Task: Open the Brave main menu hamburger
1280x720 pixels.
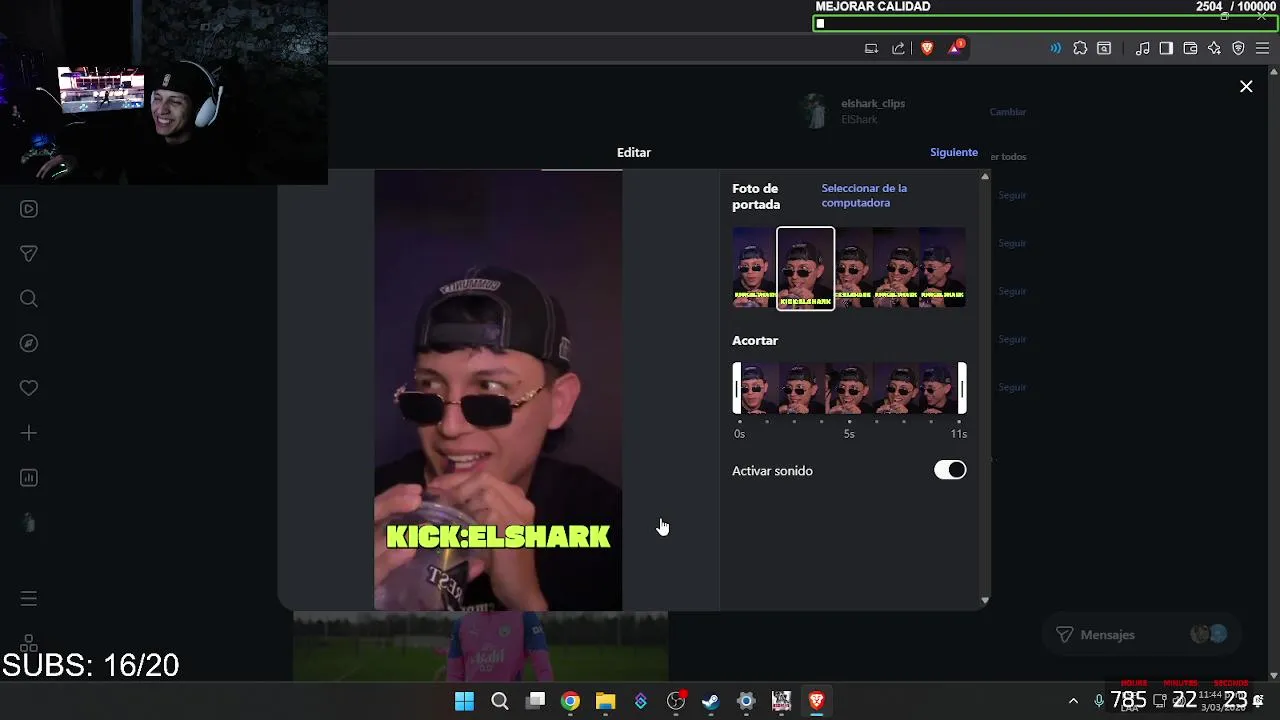Action: [x=1263, y=48]
